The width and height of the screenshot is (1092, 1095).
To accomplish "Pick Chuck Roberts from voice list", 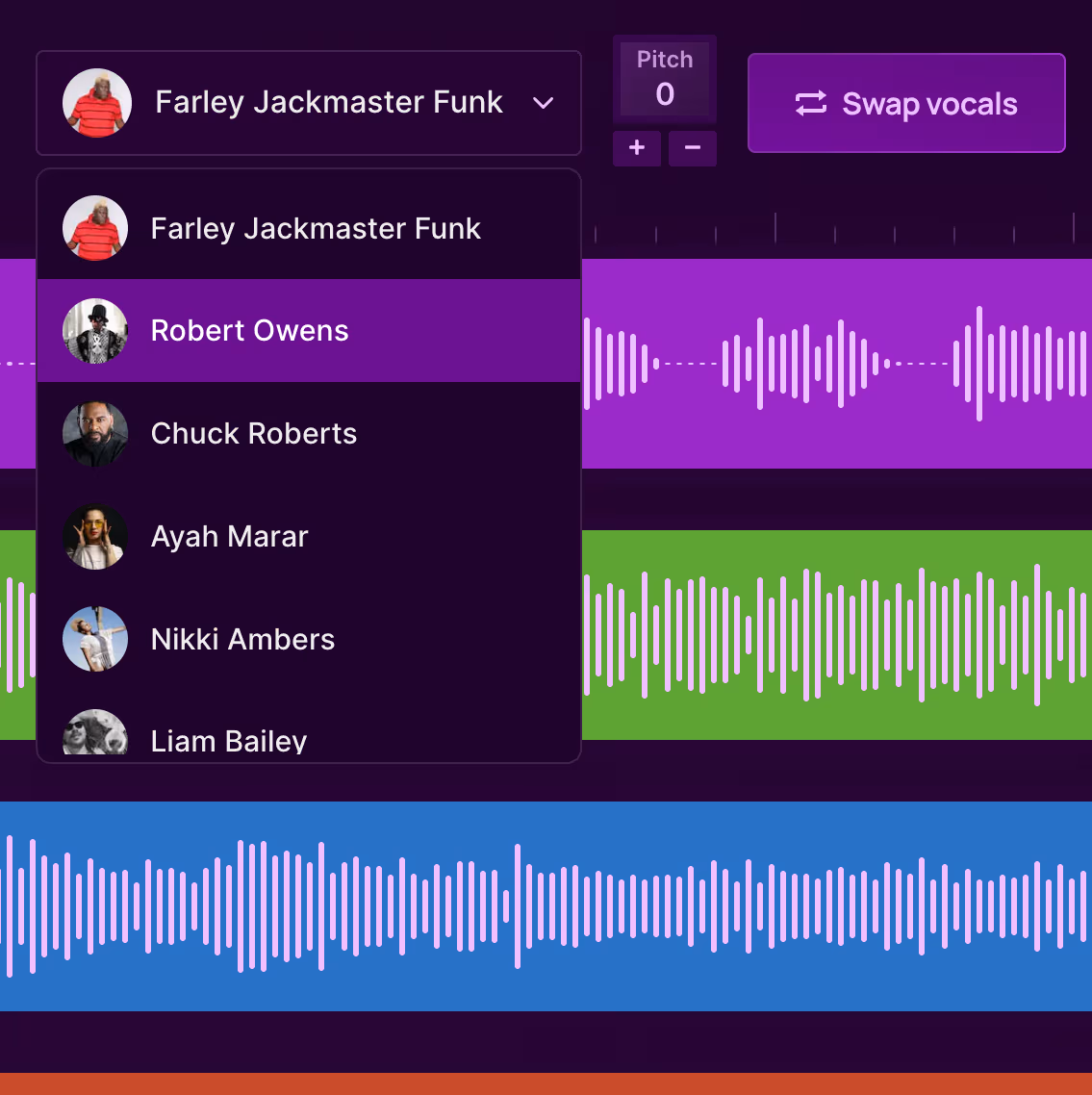I will pyautogui.click(x=309, y=434).
